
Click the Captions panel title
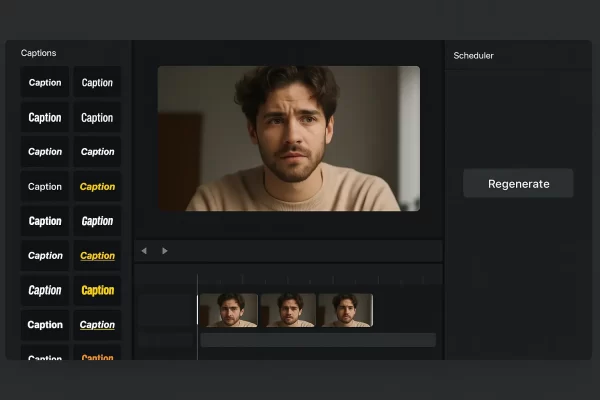coord(39,53)
